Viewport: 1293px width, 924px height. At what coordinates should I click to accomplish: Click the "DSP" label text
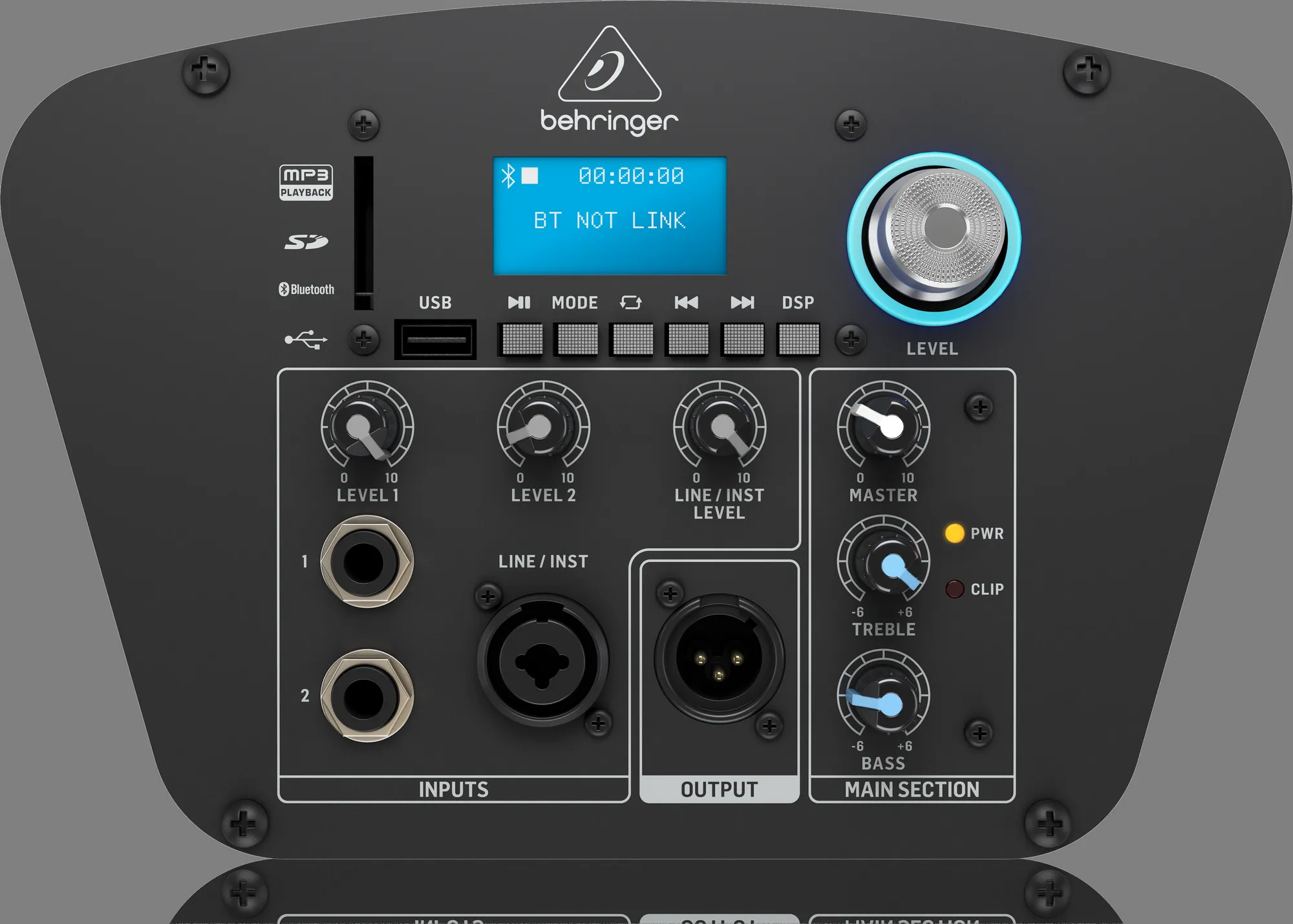click(x=798, y=303)
